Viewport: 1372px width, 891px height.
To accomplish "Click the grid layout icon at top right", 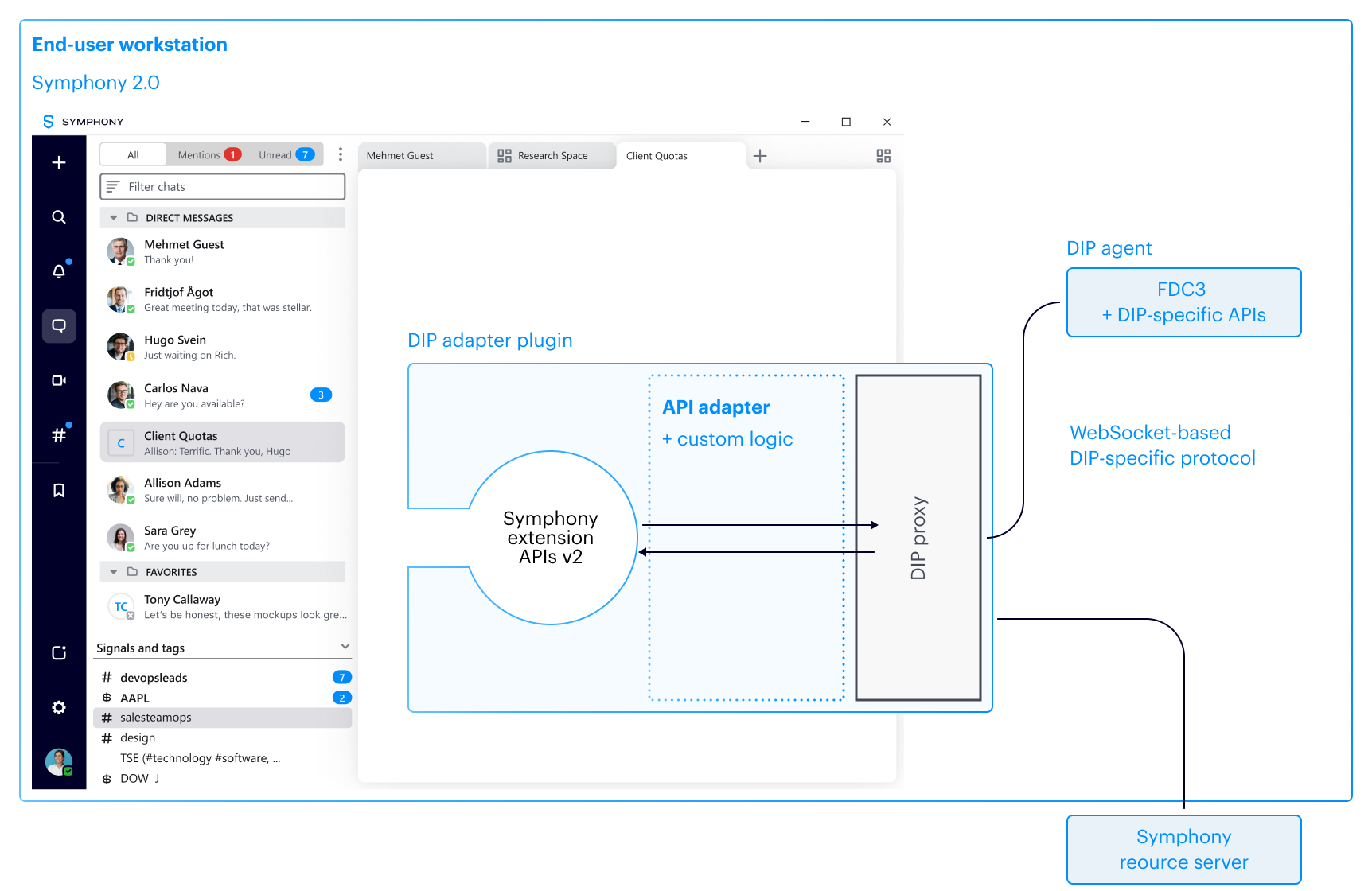I will click(x=883, y=156).
